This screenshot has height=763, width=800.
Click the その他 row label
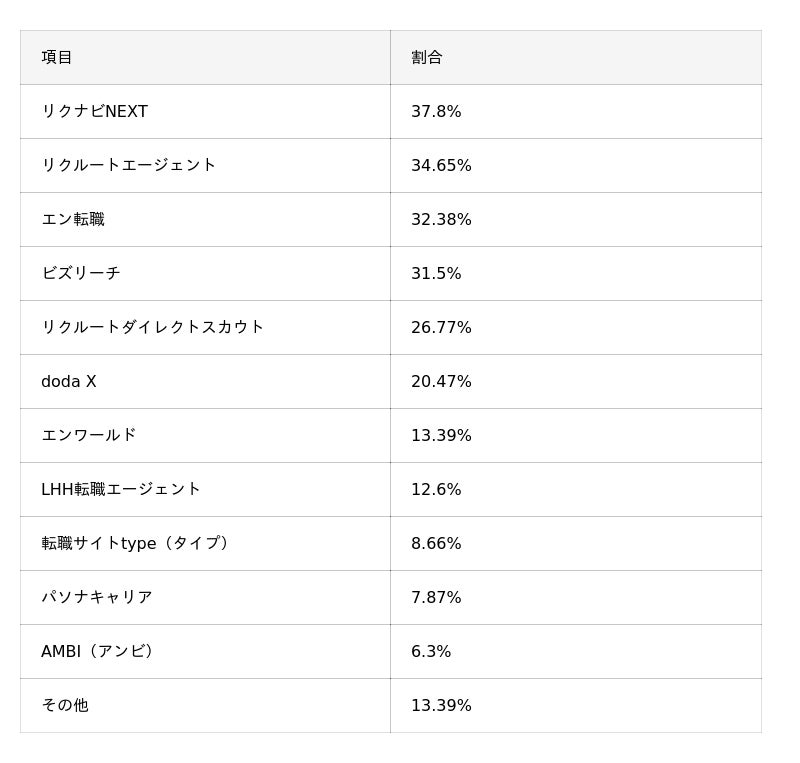65,706
